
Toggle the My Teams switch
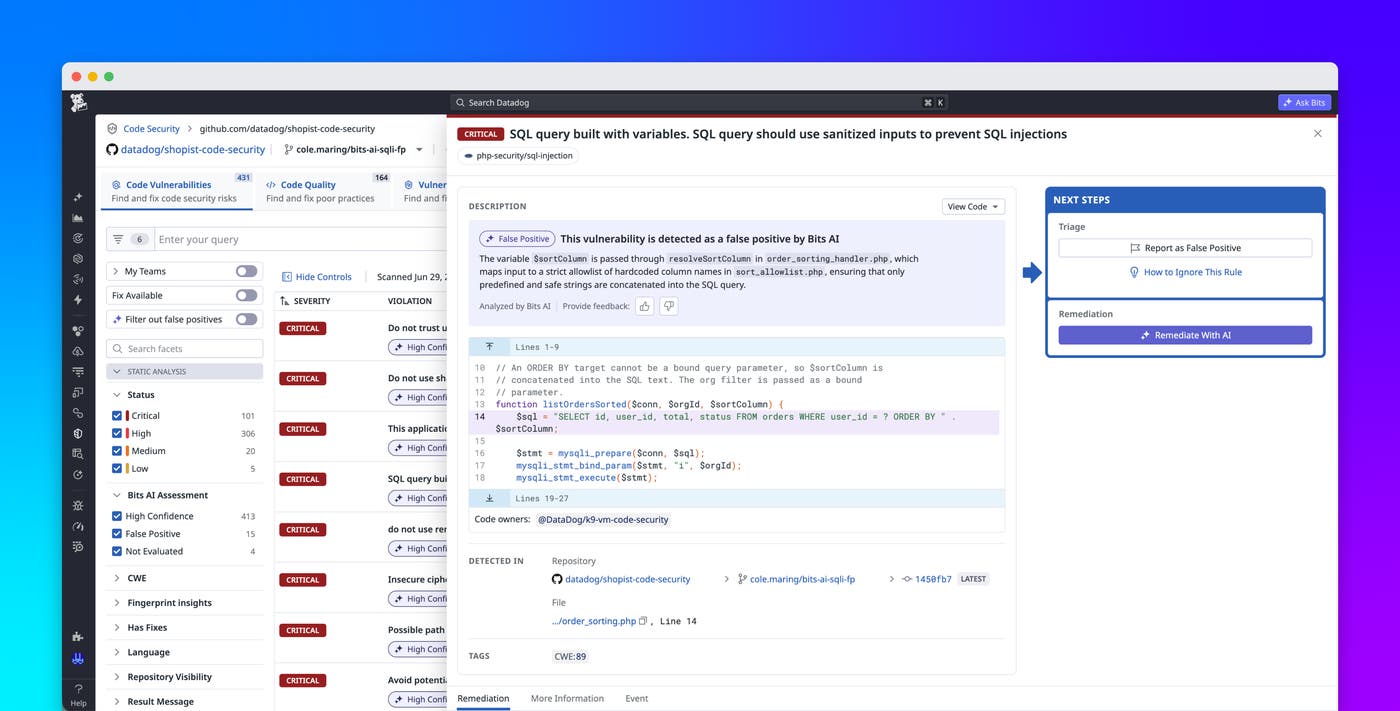[x=246, y=271]
